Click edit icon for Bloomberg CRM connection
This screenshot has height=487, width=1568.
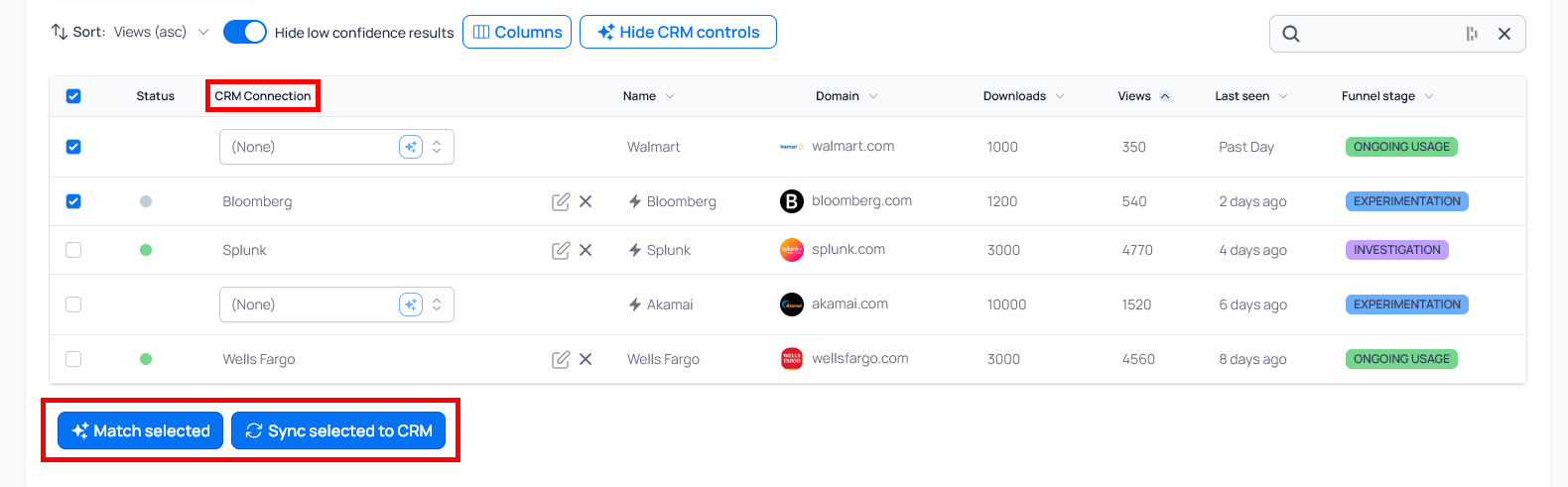(x=561, y=201)
